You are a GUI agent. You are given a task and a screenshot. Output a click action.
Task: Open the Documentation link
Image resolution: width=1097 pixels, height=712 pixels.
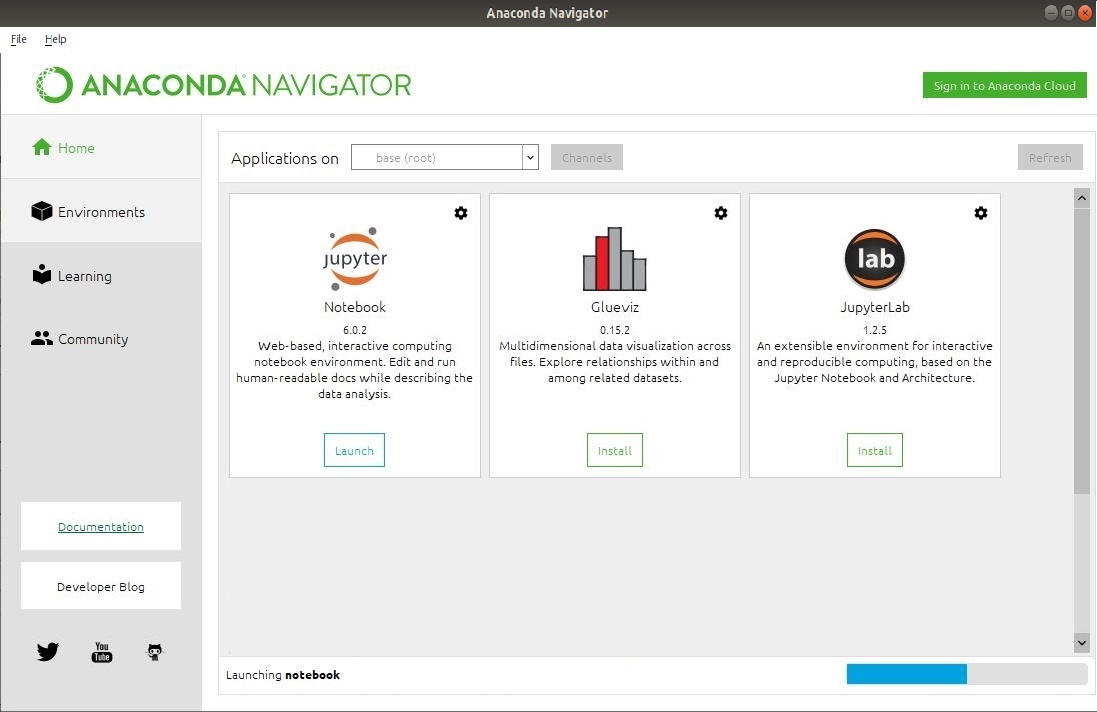pos(101,527)
